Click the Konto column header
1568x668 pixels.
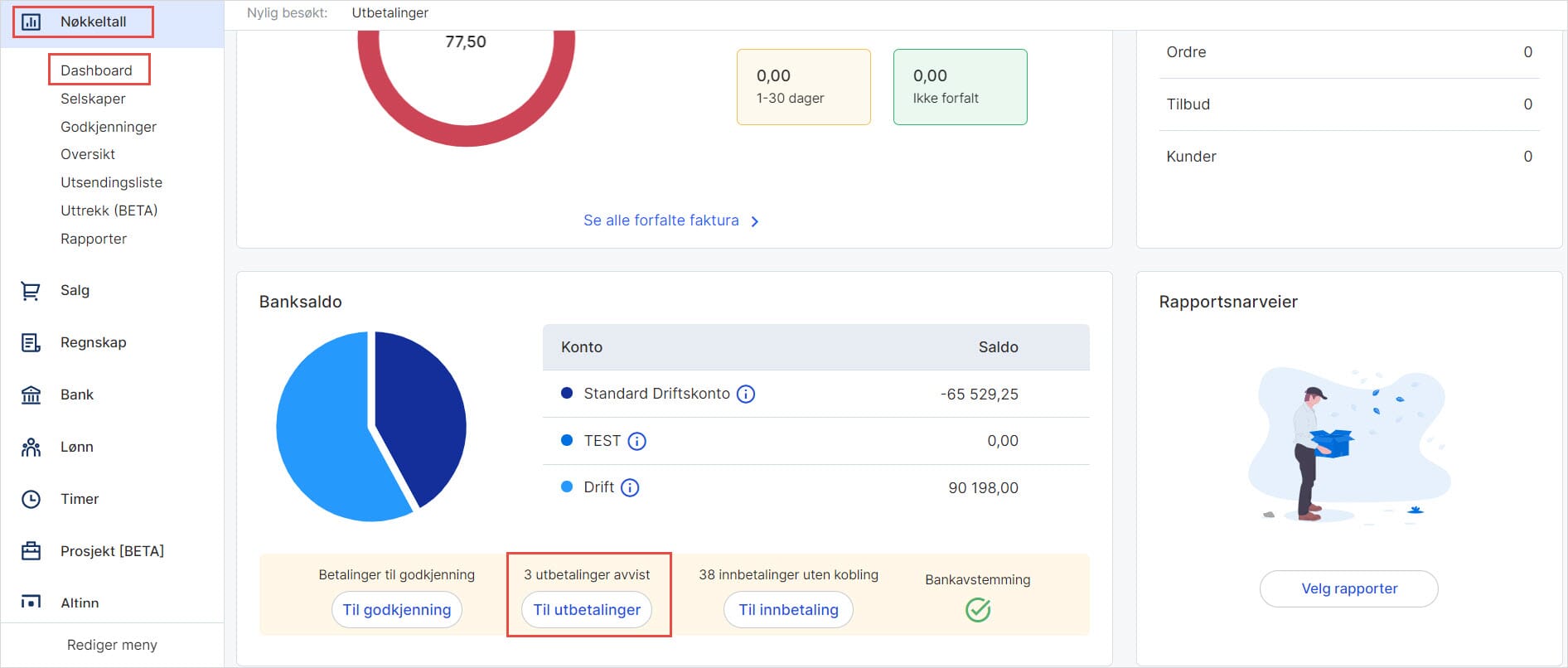(x=582, y=347)
